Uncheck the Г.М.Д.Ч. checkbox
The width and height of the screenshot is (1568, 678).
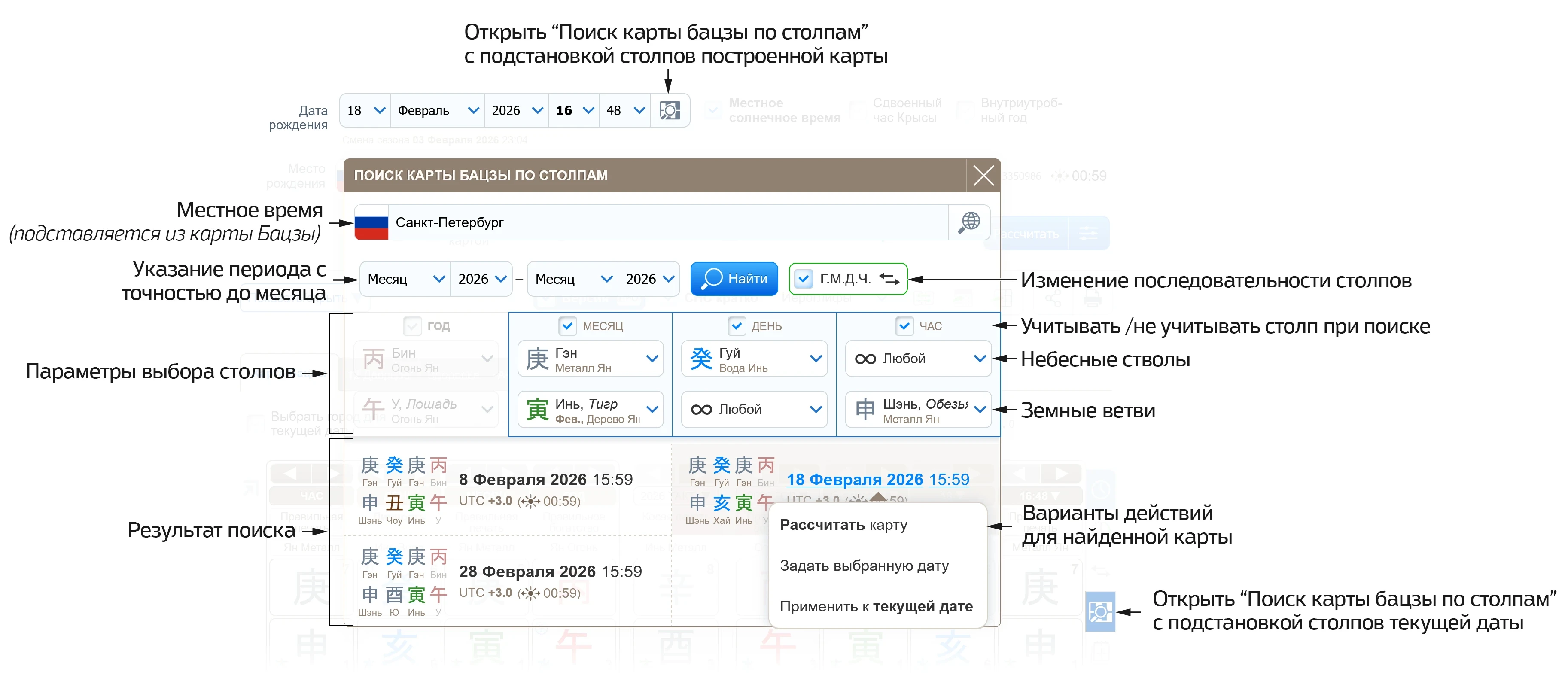(804, 279)
